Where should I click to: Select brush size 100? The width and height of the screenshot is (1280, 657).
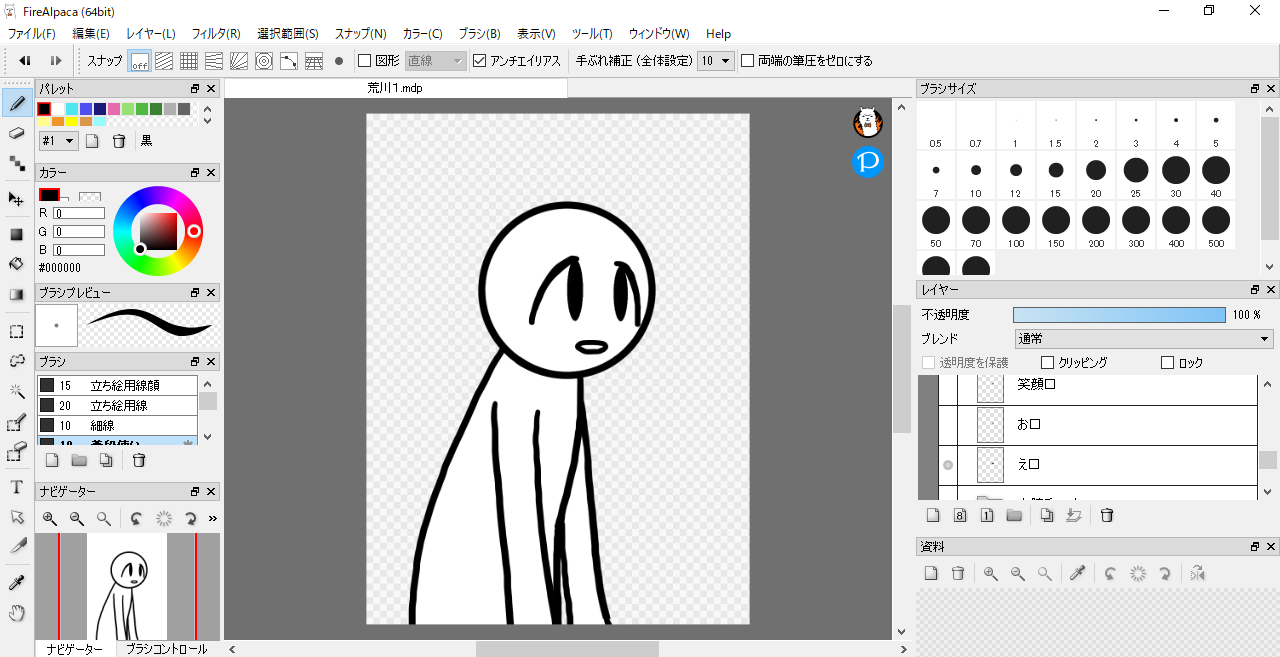[x=1016, y=226]
